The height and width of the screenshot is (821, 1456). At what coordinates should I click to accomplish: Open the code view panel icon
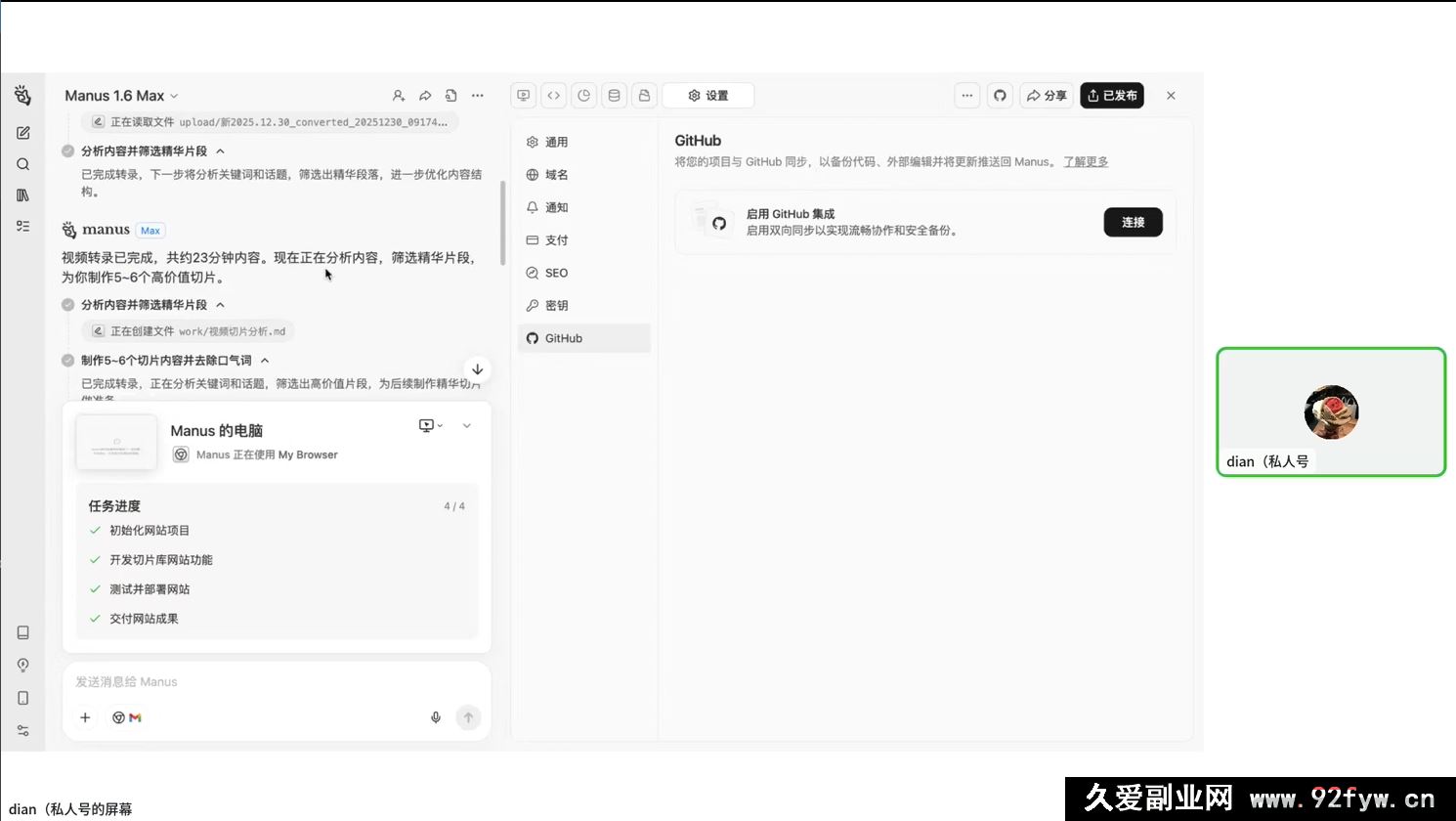[554, 95]
